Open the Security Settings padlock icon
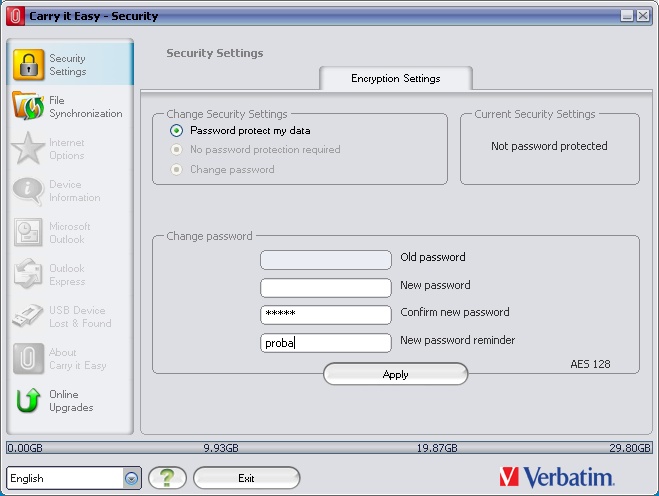Image resolution: width=659 pixels, height=496 pixels. click(28, 65)
